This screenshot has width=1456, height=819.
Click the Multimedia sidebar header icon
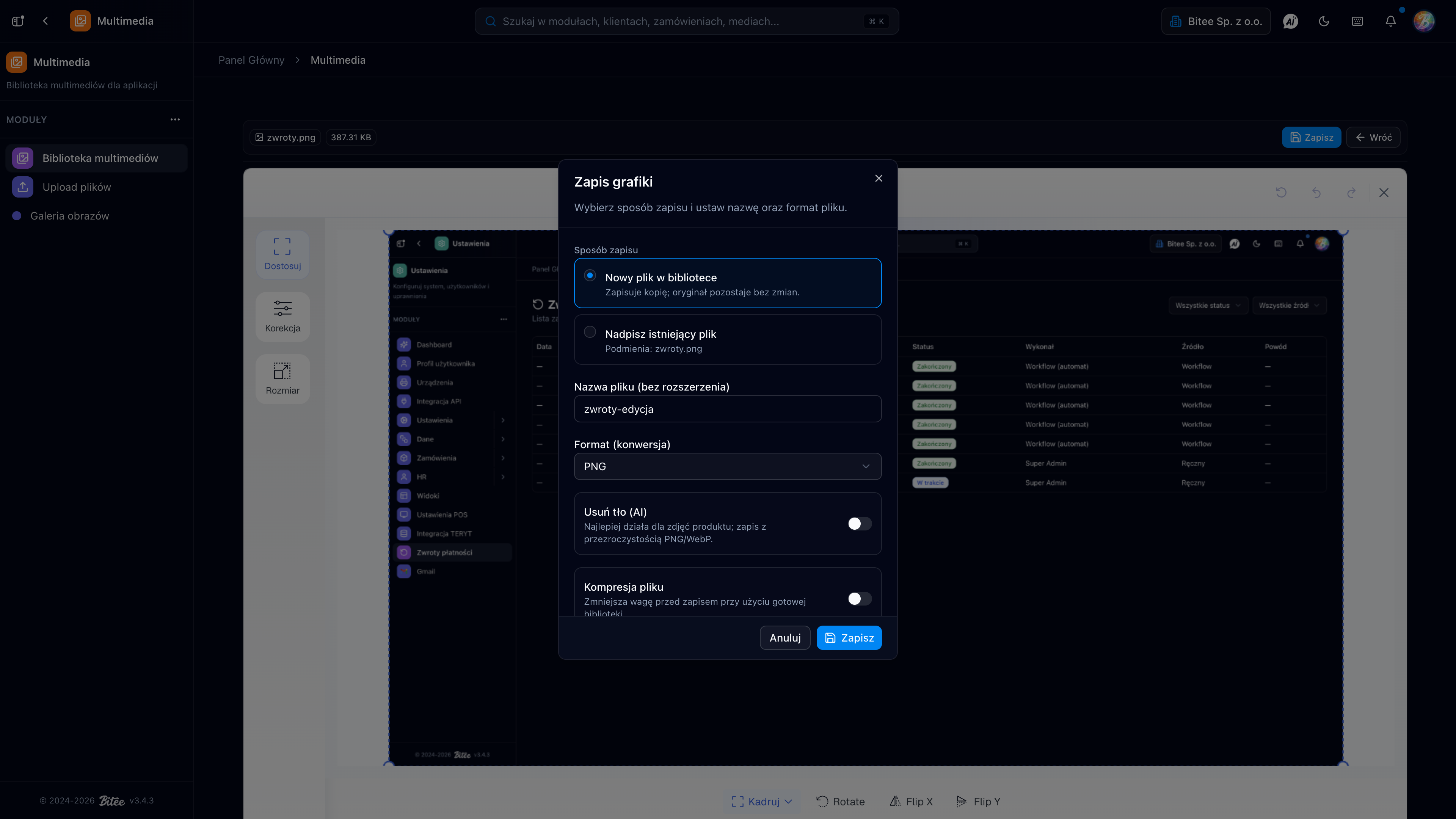click(16, 62)
